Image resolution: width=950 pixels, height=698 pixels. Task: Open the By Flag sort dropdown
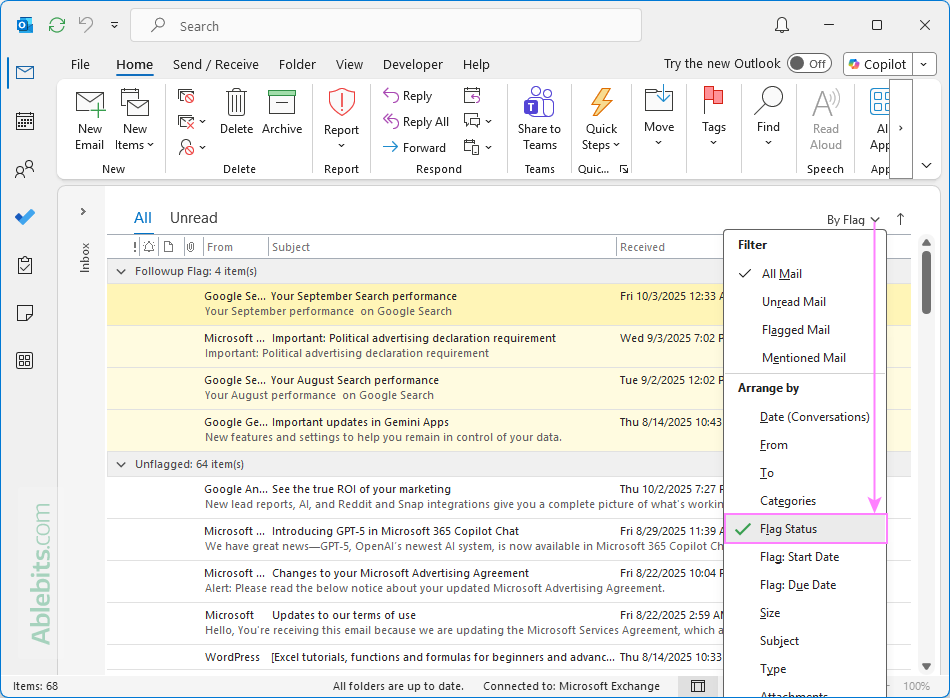pos(853,220)
